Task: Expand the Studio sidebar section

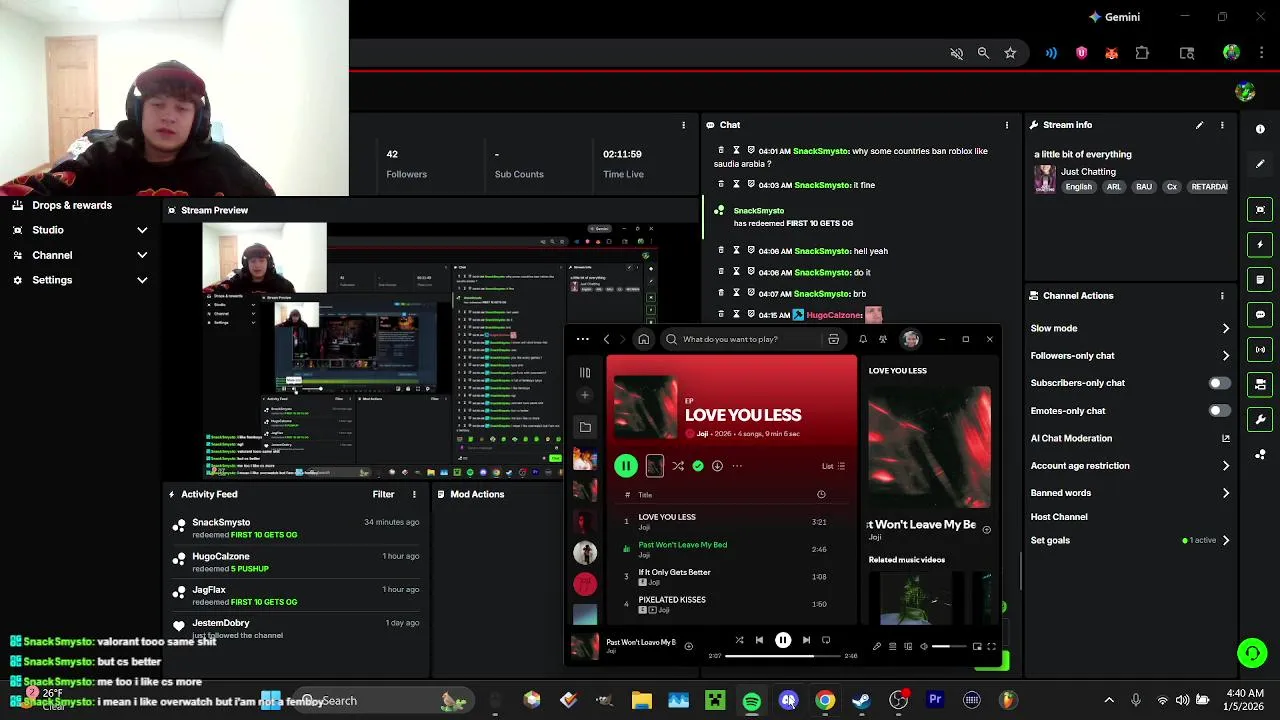Action: coord(80,230)
